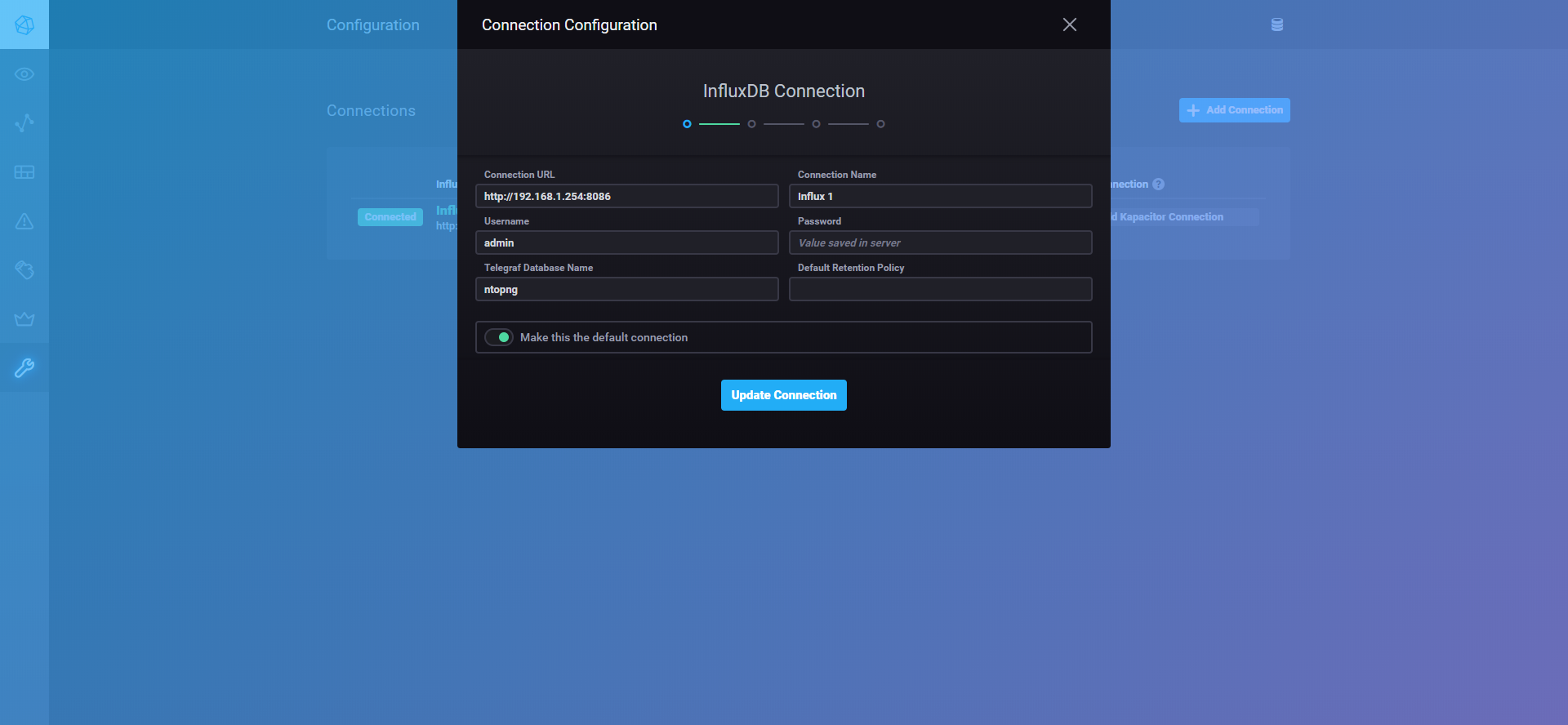The height and width of the screenshot is (725, 1568).
Task: Click the Chronograf logo icon
Action: pyautogui.click(x=24, y=24)
